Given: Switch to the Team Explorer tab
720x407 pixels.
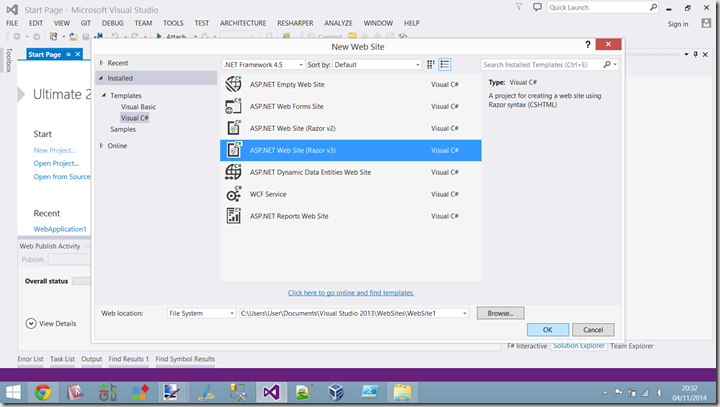Looking at the screenshot, I should 631,346.
